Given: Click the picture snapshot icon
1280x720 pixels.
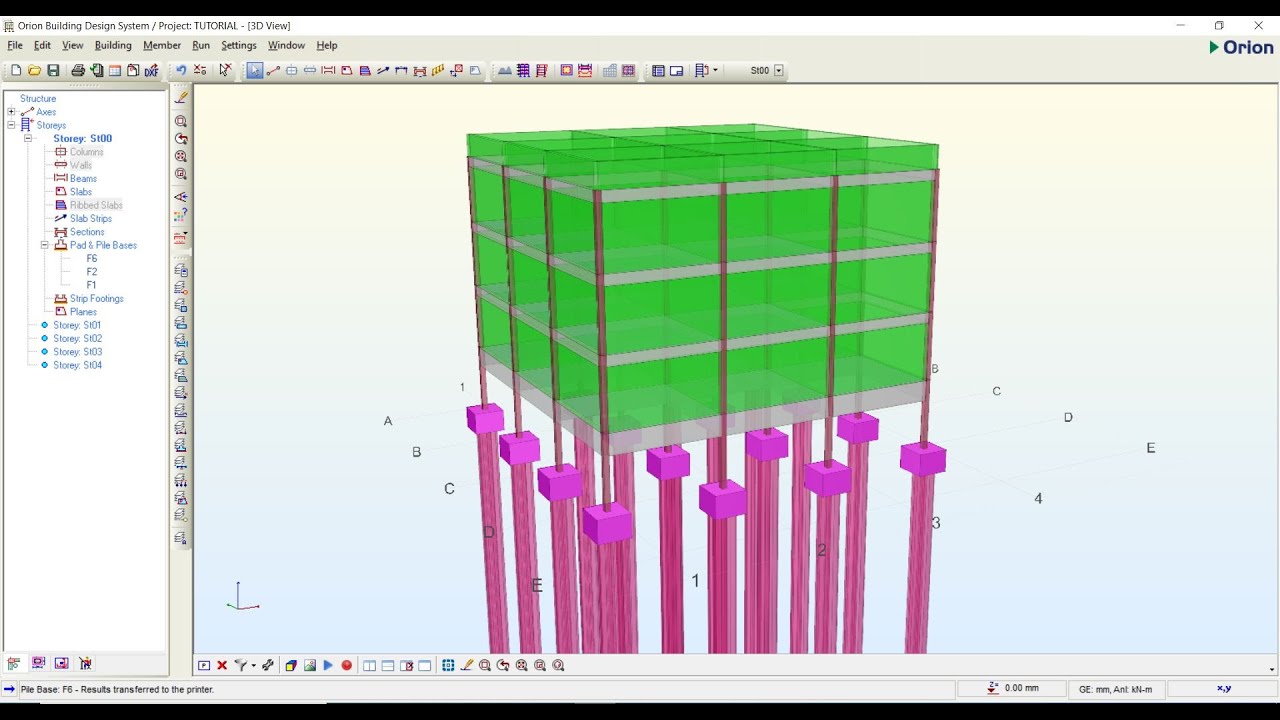Looking at the screenshot, I should tap(310, 665).
